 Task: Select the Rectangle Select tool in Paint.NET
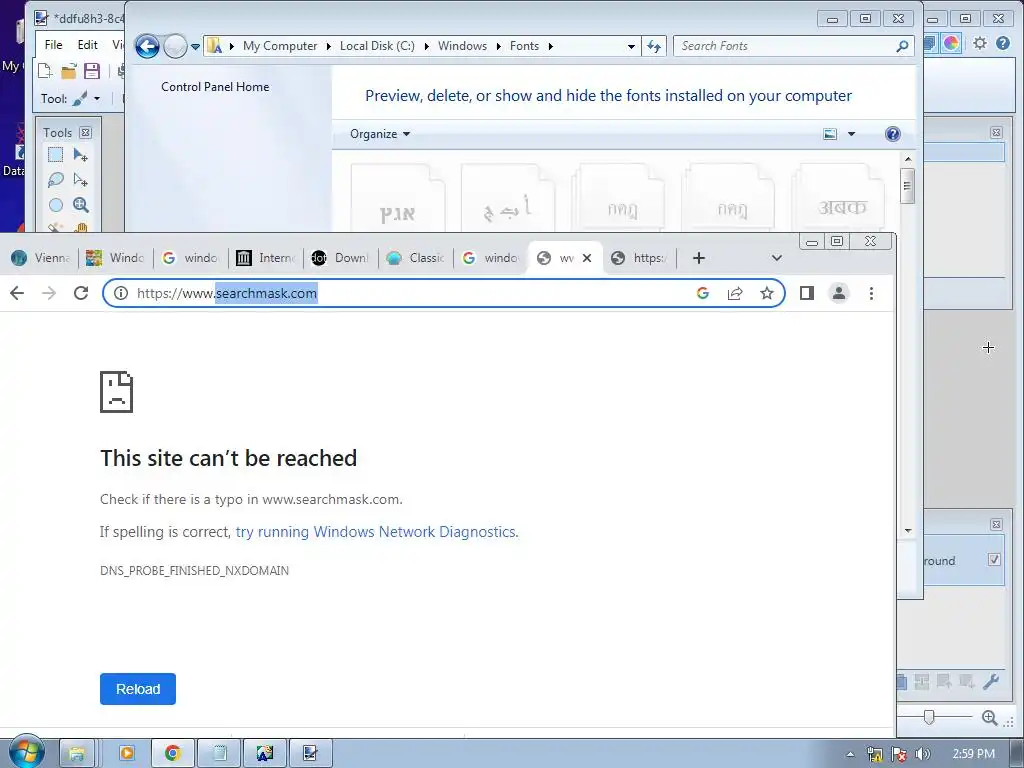coord(56,155)
